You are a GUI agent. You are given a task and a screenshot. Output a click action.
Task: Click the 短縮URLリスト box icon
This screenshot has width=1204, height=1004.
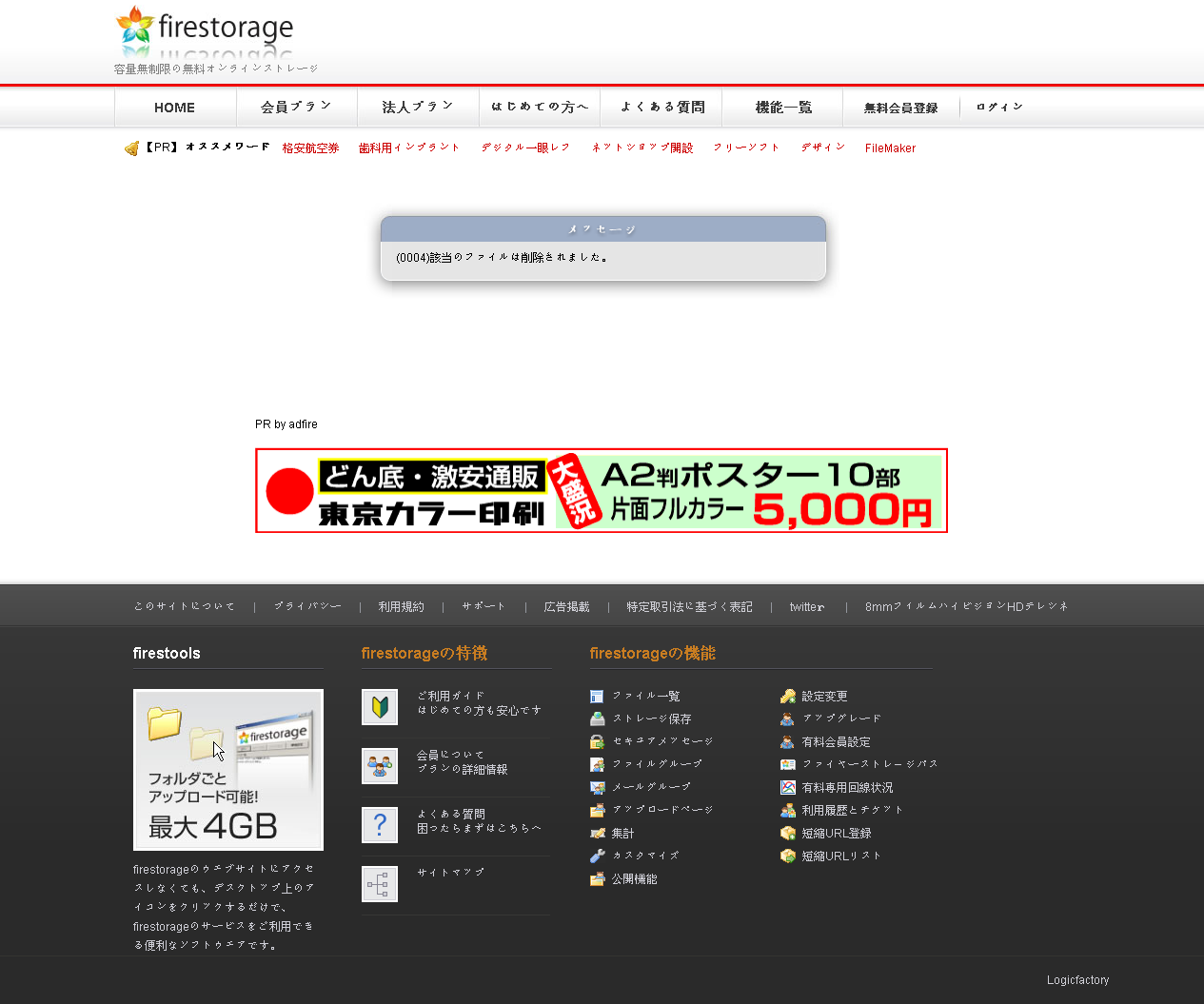coord(787,856)
